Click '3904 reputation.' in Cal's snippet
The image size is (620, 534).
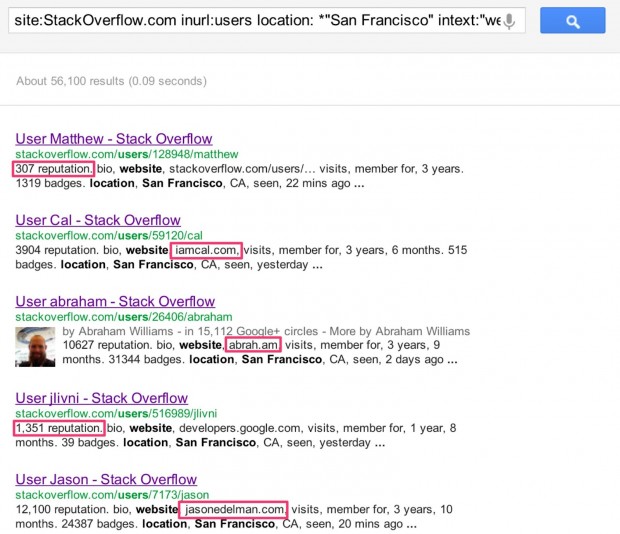point(57,250)
